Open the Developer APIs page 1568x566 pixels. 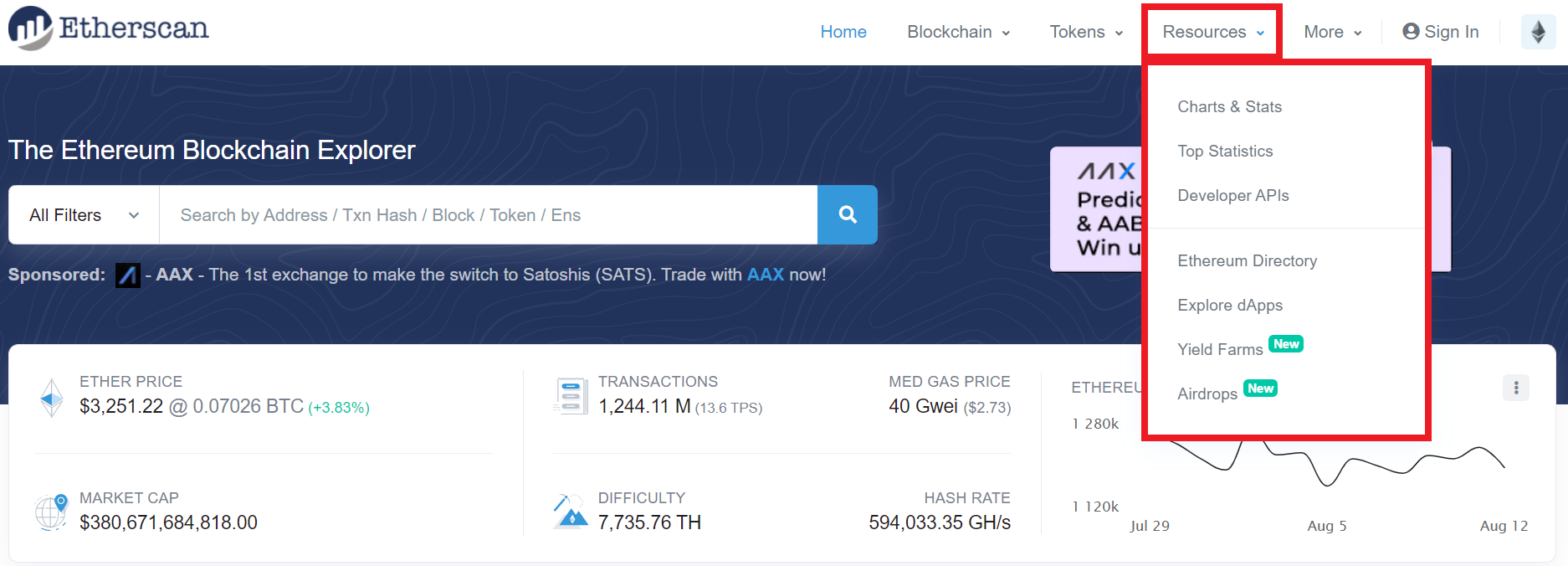tap(1232, 195)
